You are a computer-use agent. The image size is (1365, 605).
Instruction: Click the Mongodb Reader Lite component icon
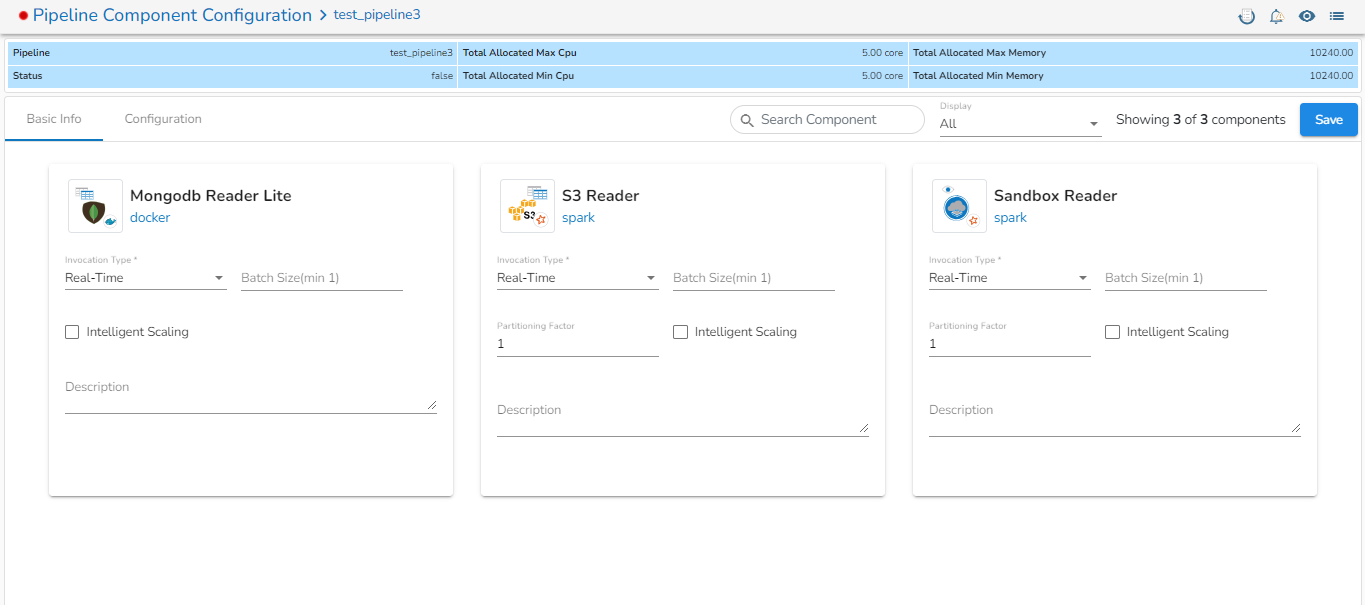click(x=95, y=206)
